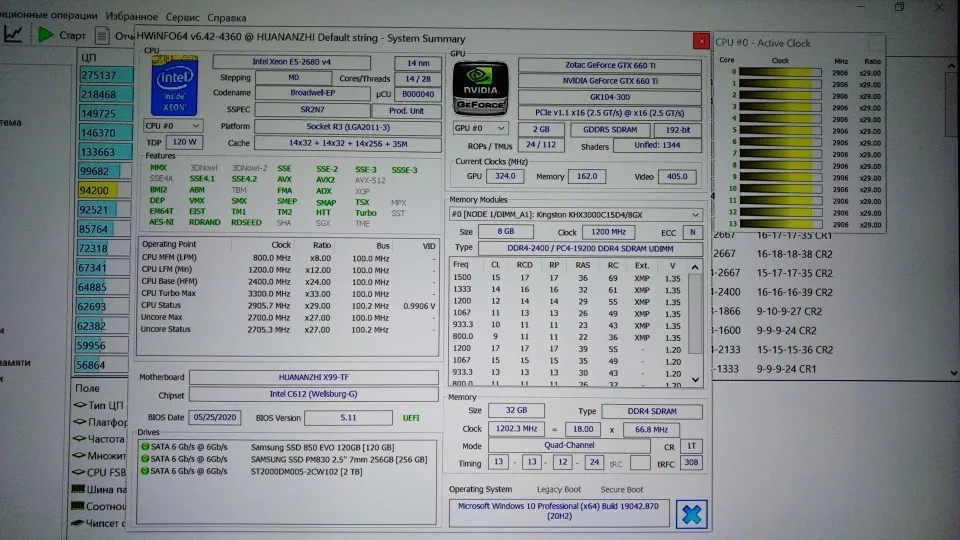Click the Socket R3 (LGA2011-3) platform field
This screenshot has height=540, width=960.
348,127
